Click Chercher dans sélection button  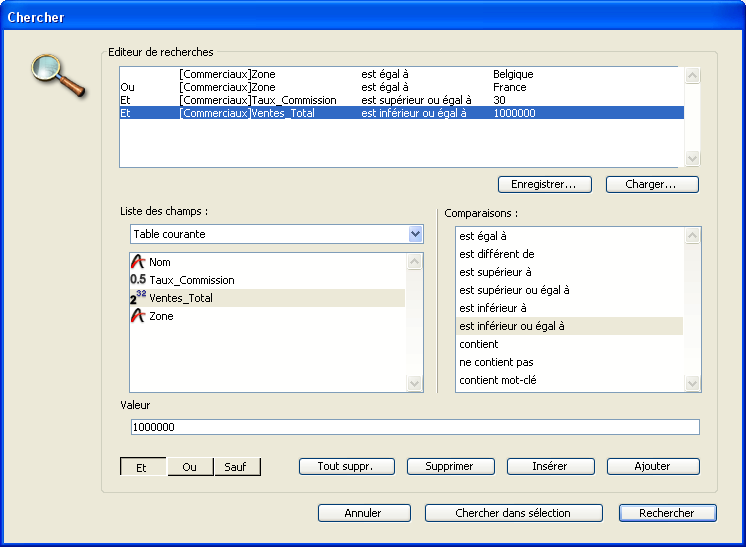tap(513, 513)
